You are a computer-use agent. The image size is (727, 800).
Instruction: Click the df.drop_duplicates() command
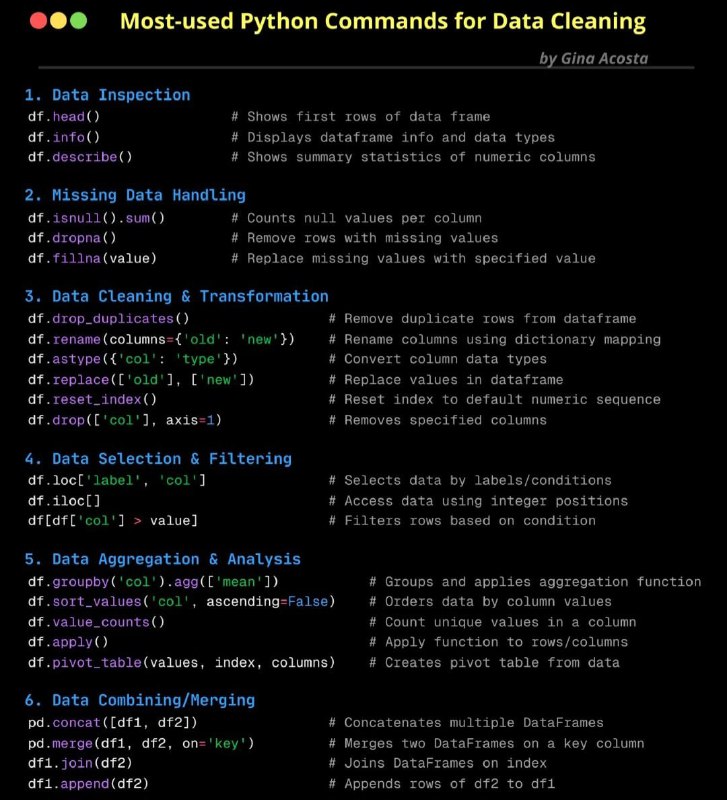109,319
